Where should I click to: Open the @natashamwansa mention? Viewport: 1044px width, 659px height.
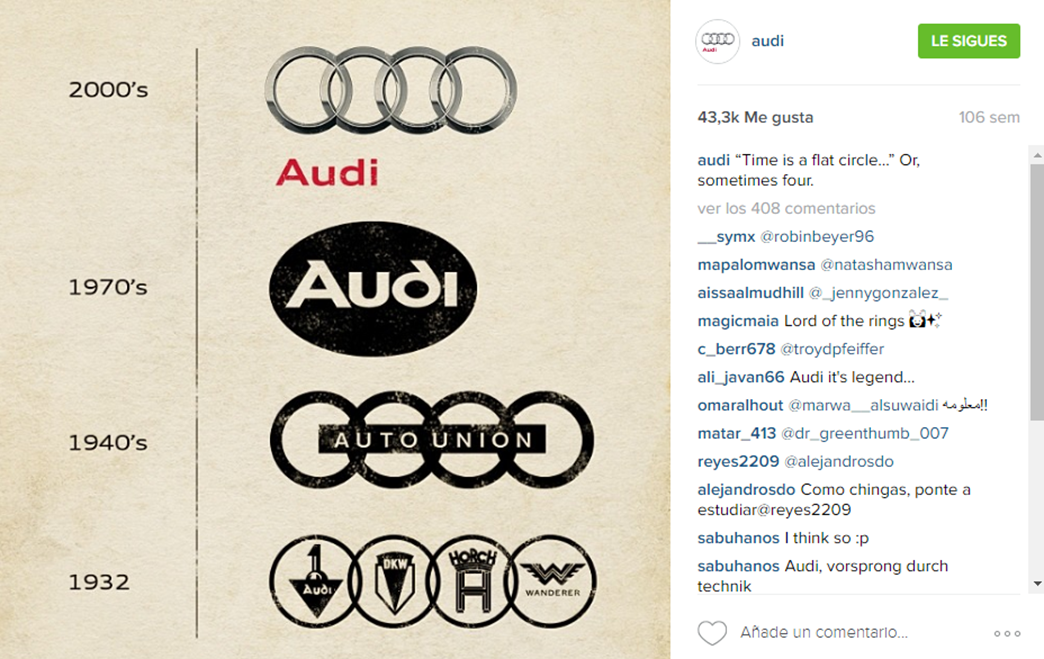[886, 264]
